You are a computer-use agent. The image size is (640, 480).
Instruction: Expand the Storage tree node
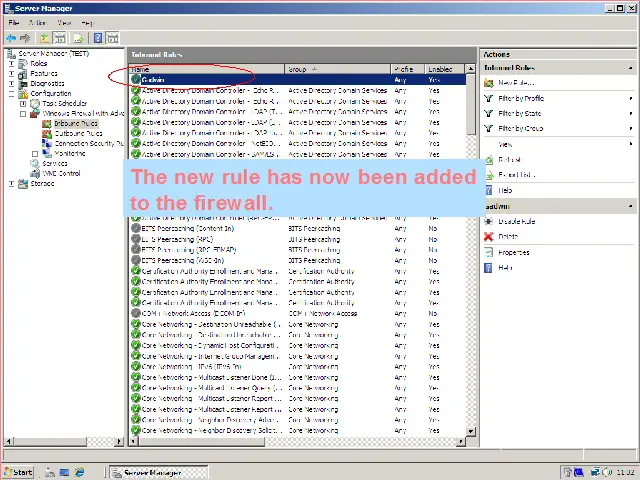pos(12,184)
